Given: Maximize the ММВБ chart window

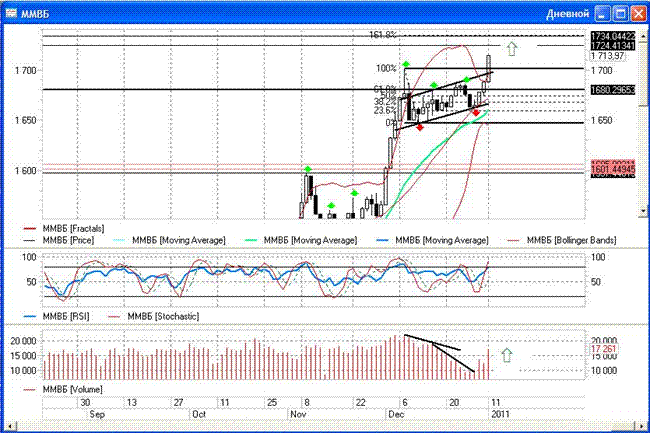Looking at the screenshot, I should click(620, 14).
